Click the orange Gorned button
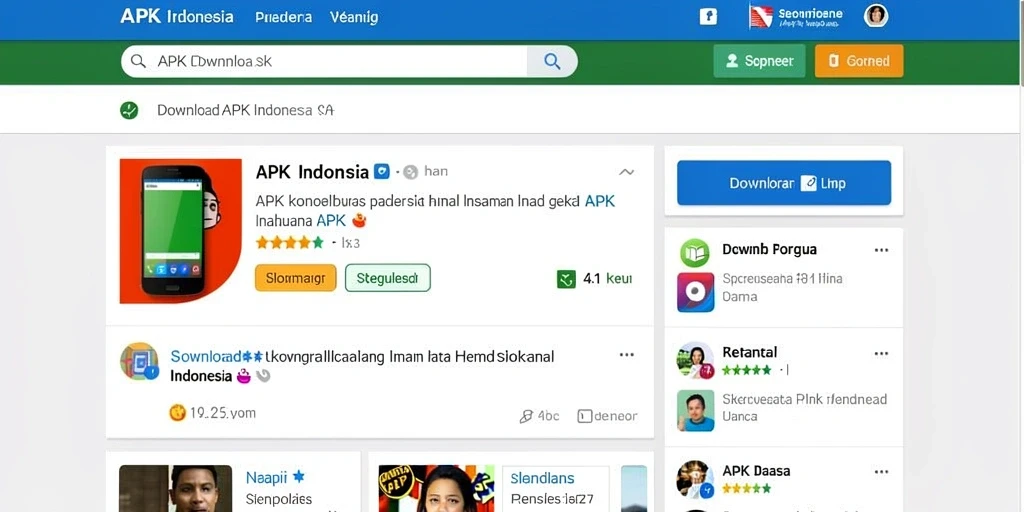The image size is (1024, 512). tap(859, 61)
